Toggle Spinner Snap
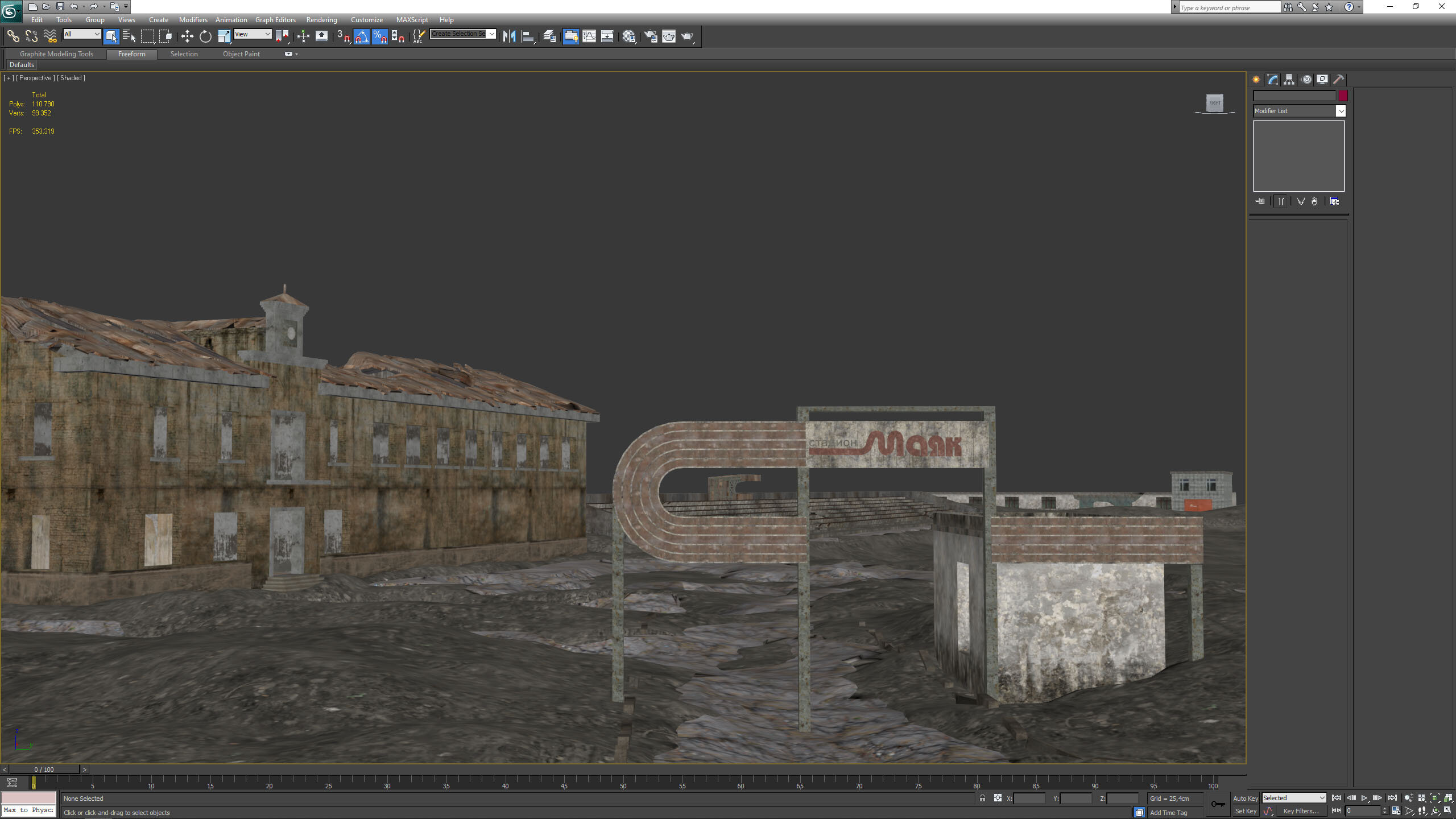Image resolution: width=1456 pixels, height=819 pixels. coord(398,36)
